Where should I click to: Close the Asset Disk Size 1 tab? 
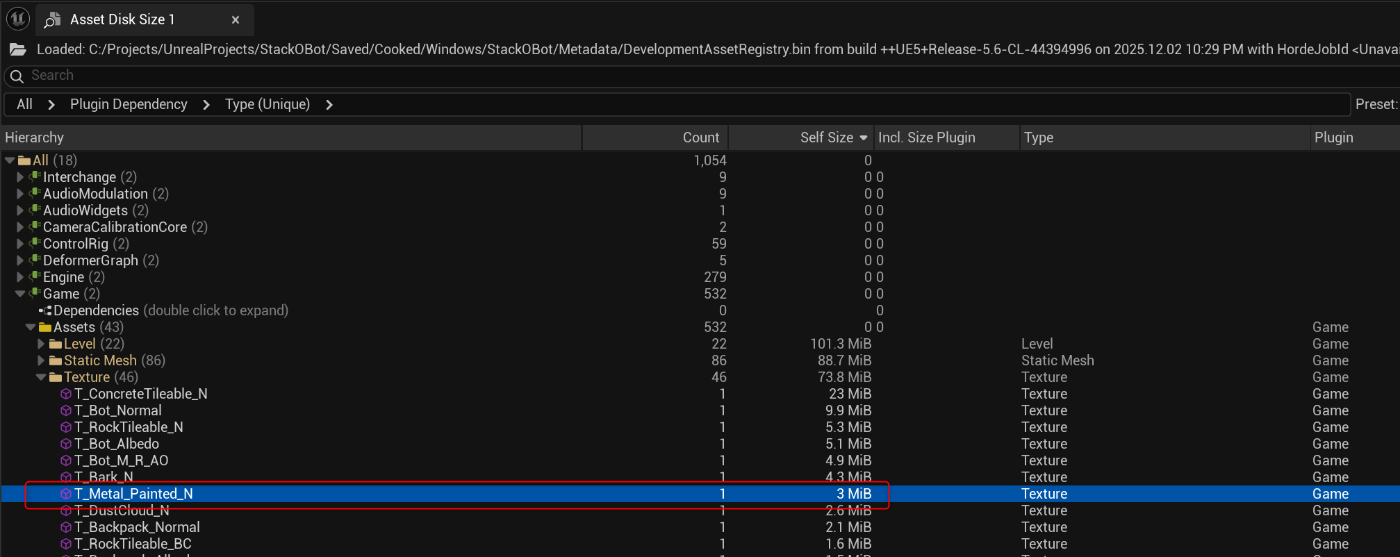tap(235, 20)
